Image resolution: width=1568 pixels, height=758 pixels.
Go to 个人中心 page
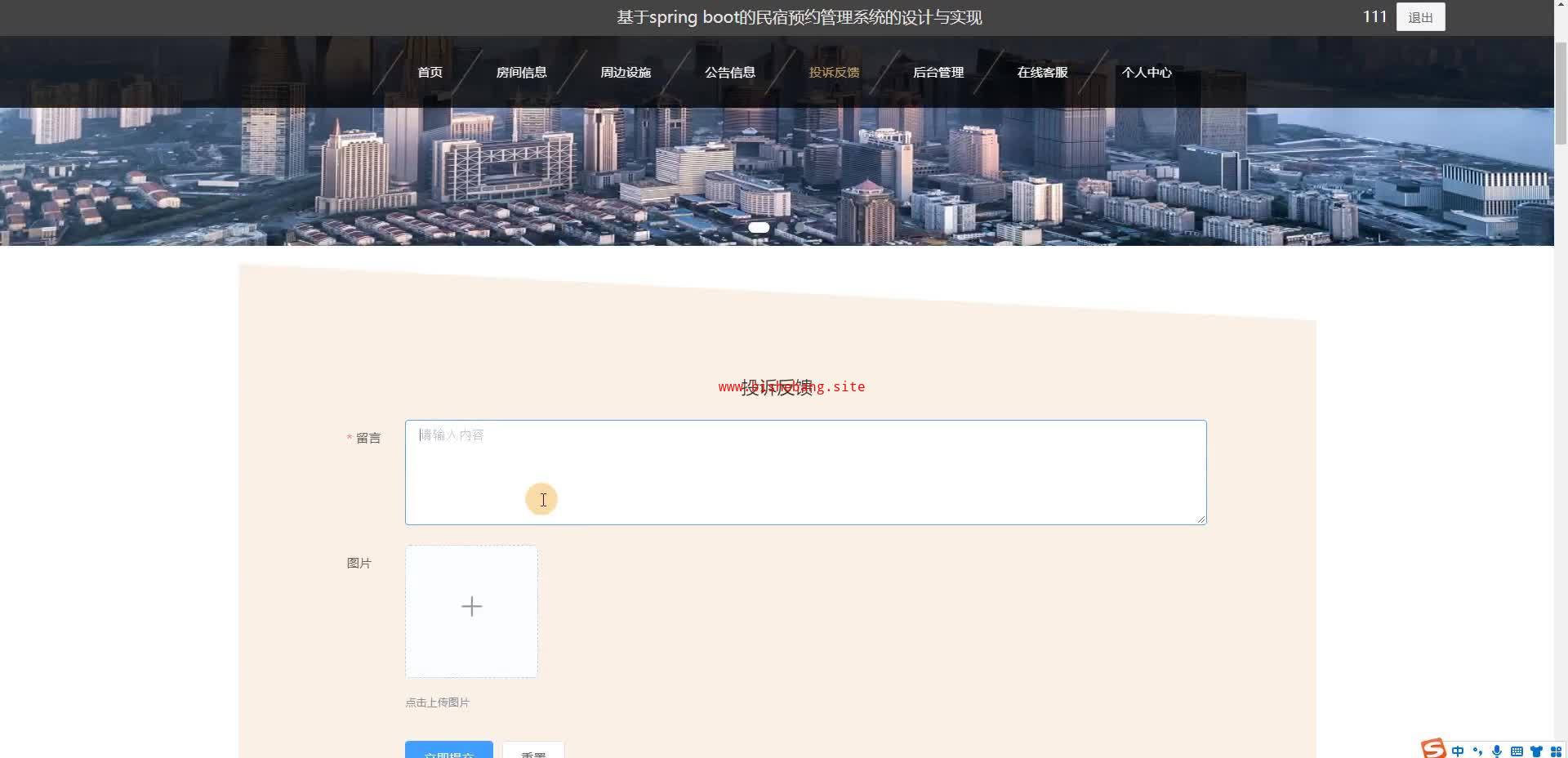point(1147,72)
